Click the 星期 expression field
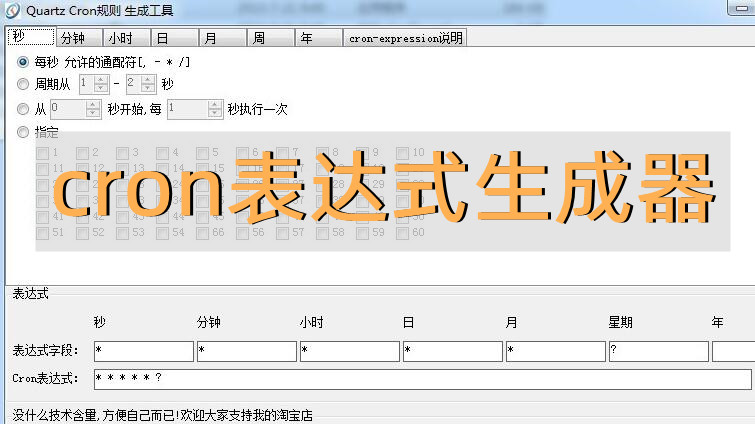This screenshot has width=755, height=424. pyautogui.click(x=659, y=351)
